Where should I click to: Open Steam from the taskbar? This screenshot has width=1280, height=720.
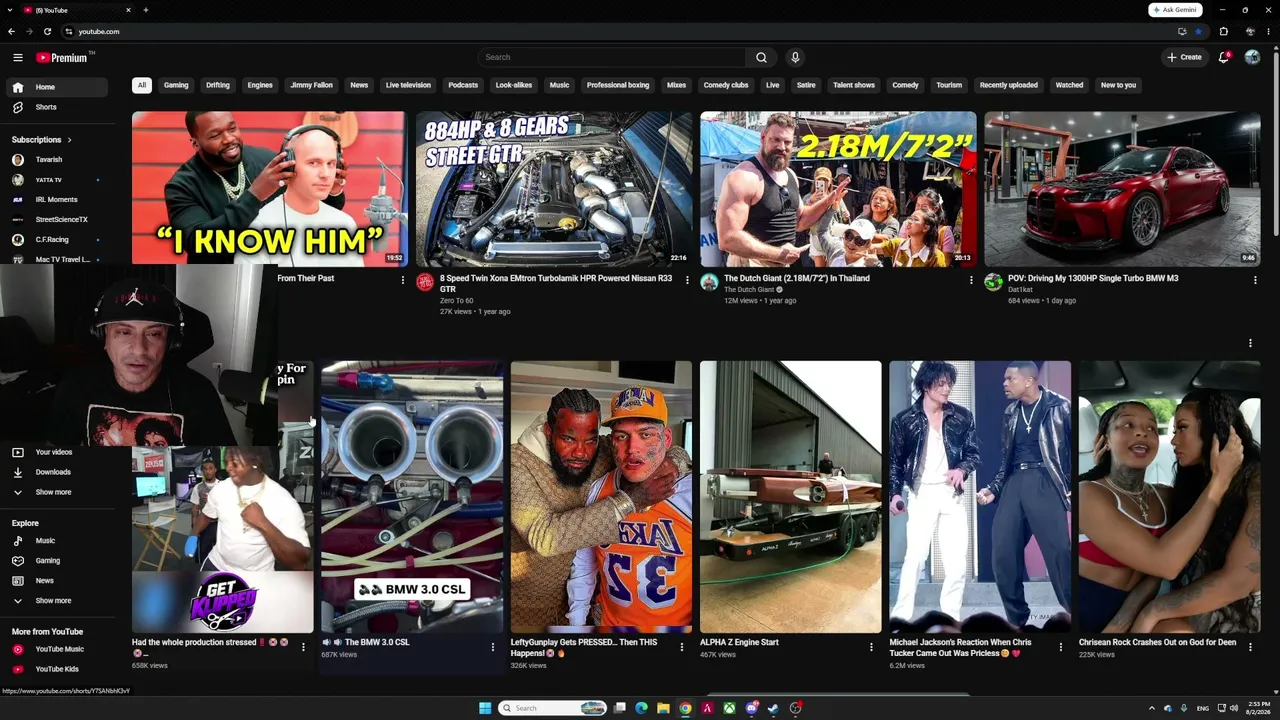point(773,708)
